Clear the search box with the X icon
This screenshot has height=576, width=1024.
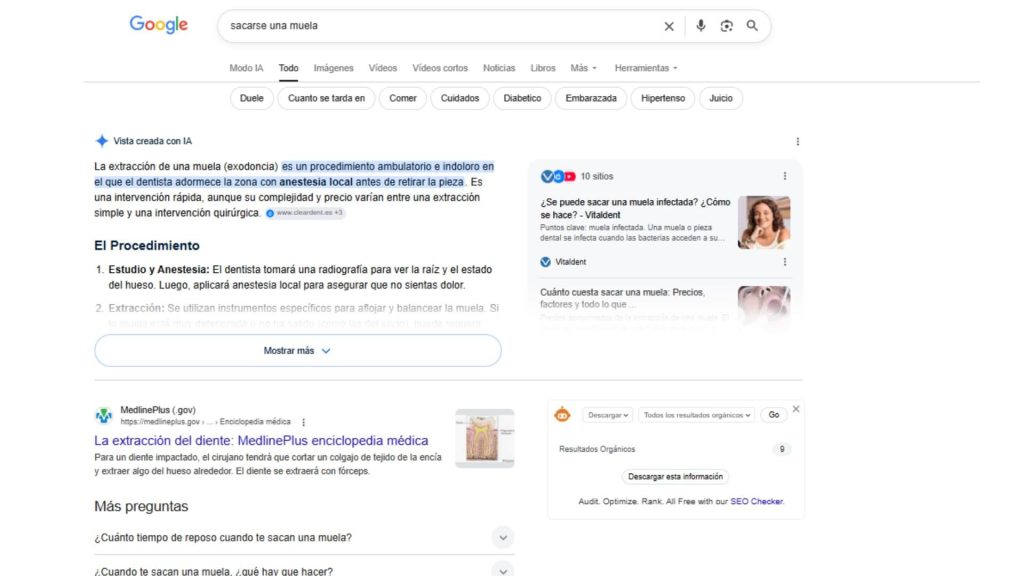(669, 26)
